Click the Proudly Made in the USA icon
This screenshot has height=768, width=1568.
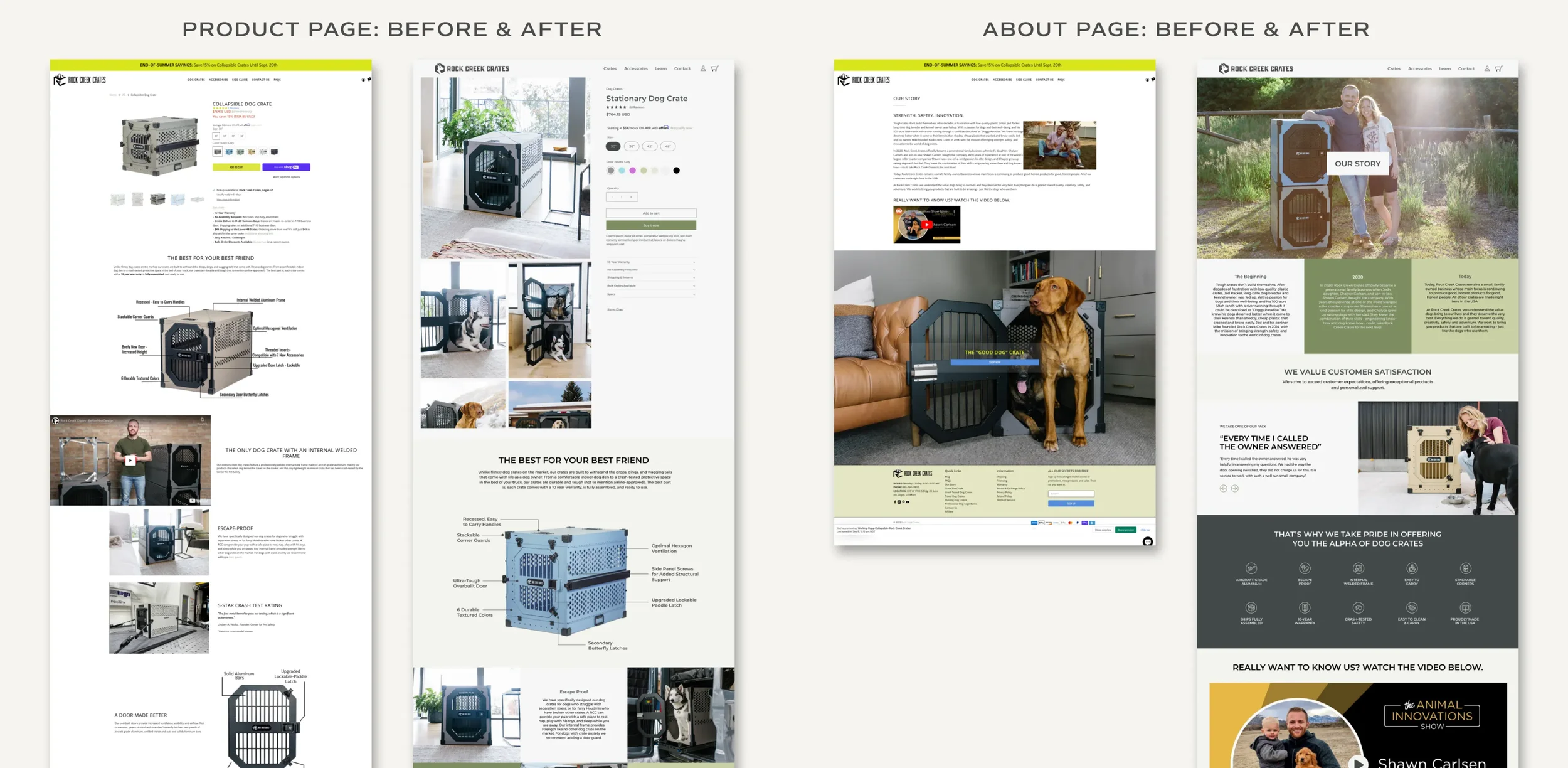pyautogui.click(x=1465, y=607)
